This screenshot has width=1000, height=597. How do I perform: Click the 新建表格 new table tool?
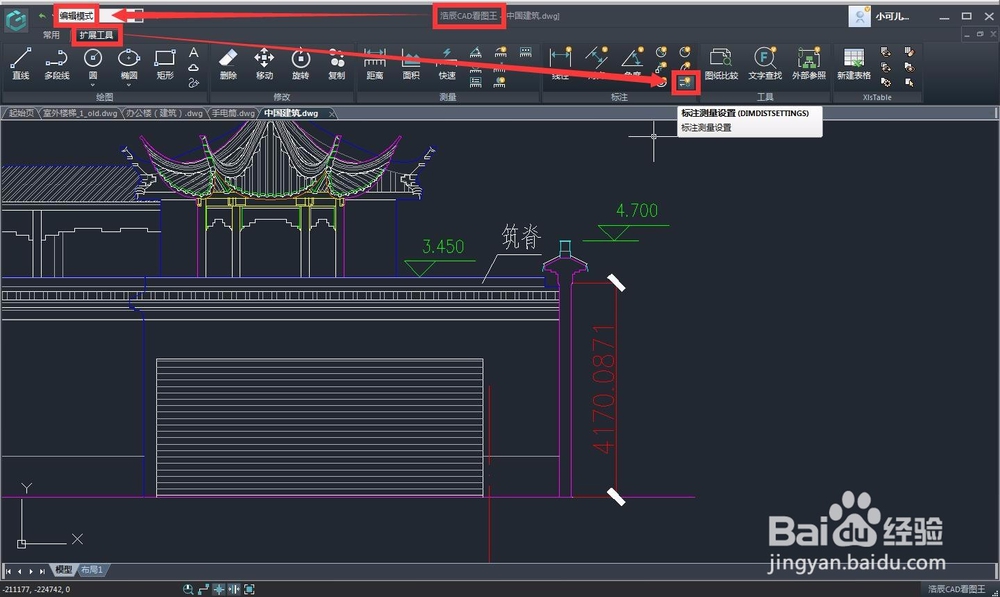click(854, 63)
